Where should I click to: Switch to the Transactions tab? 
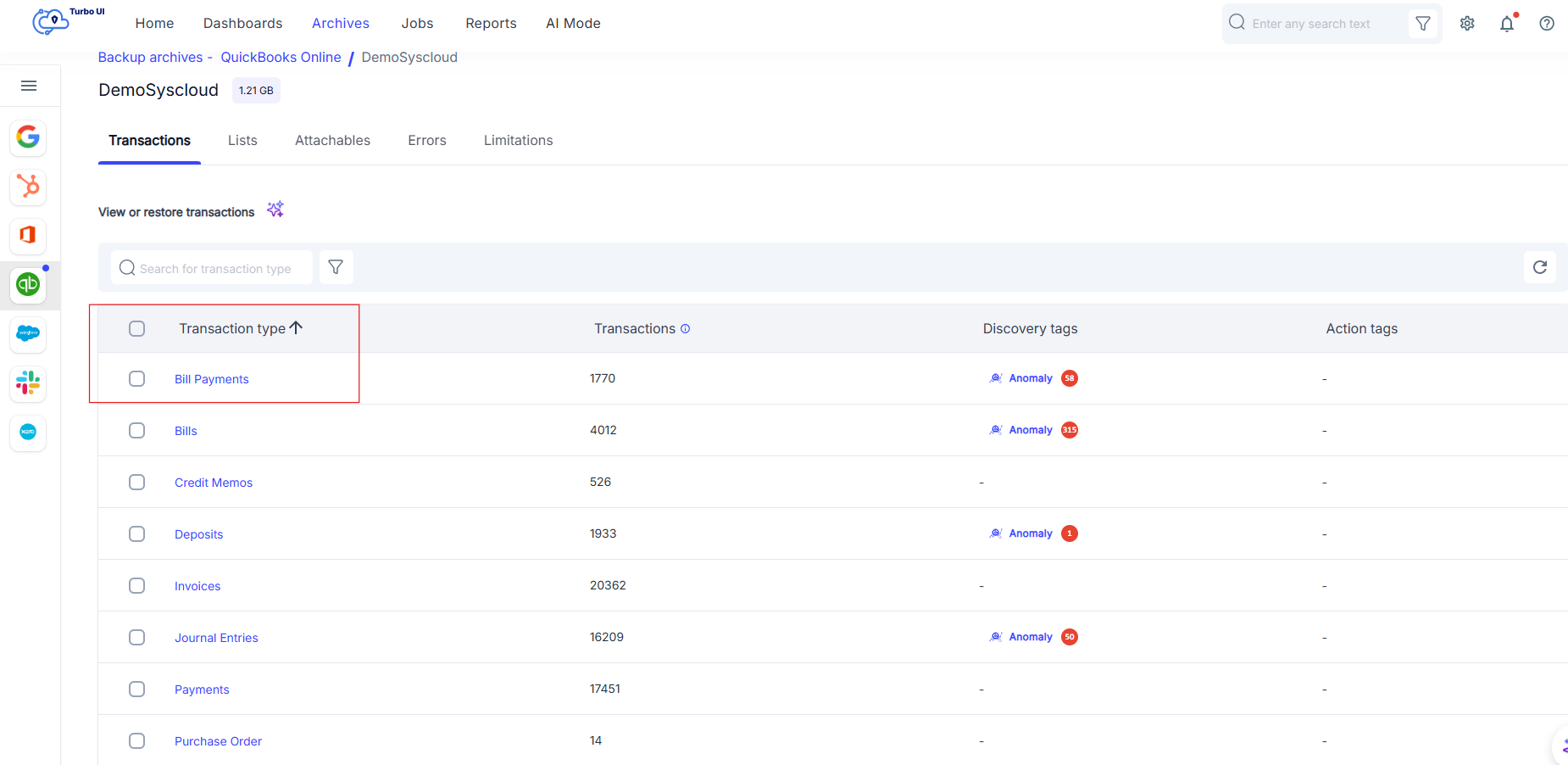149,141
